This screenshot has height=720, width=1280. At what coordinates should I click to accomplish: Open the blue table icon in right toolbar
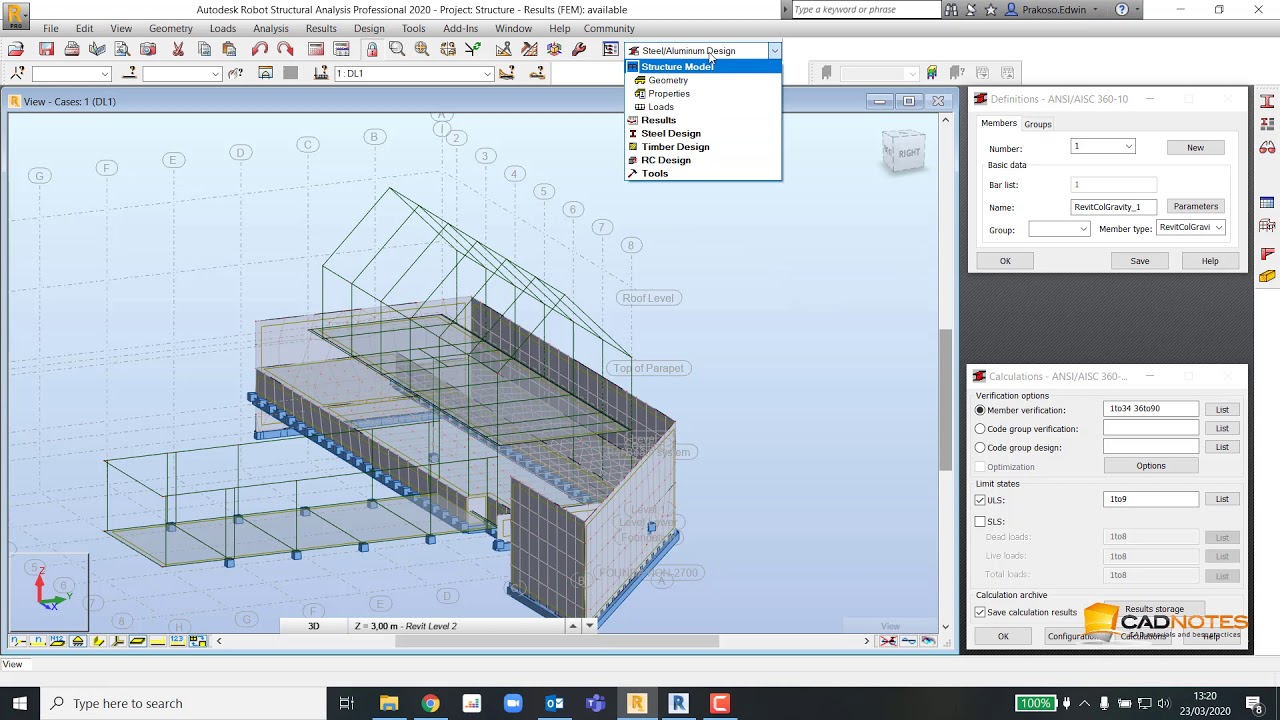tap(1267, 203)
